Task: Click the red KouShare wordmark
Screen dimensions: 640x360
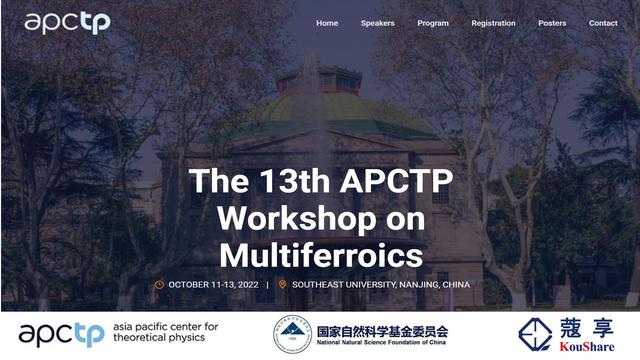Action: [x=587, y=347]
